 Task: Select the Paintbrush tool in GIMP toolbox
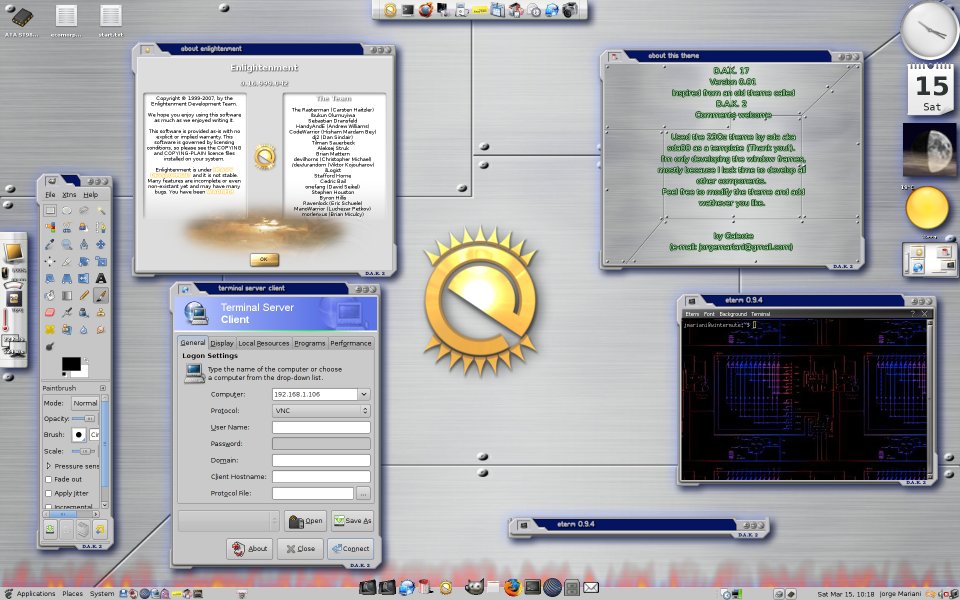tap(101, 295)
